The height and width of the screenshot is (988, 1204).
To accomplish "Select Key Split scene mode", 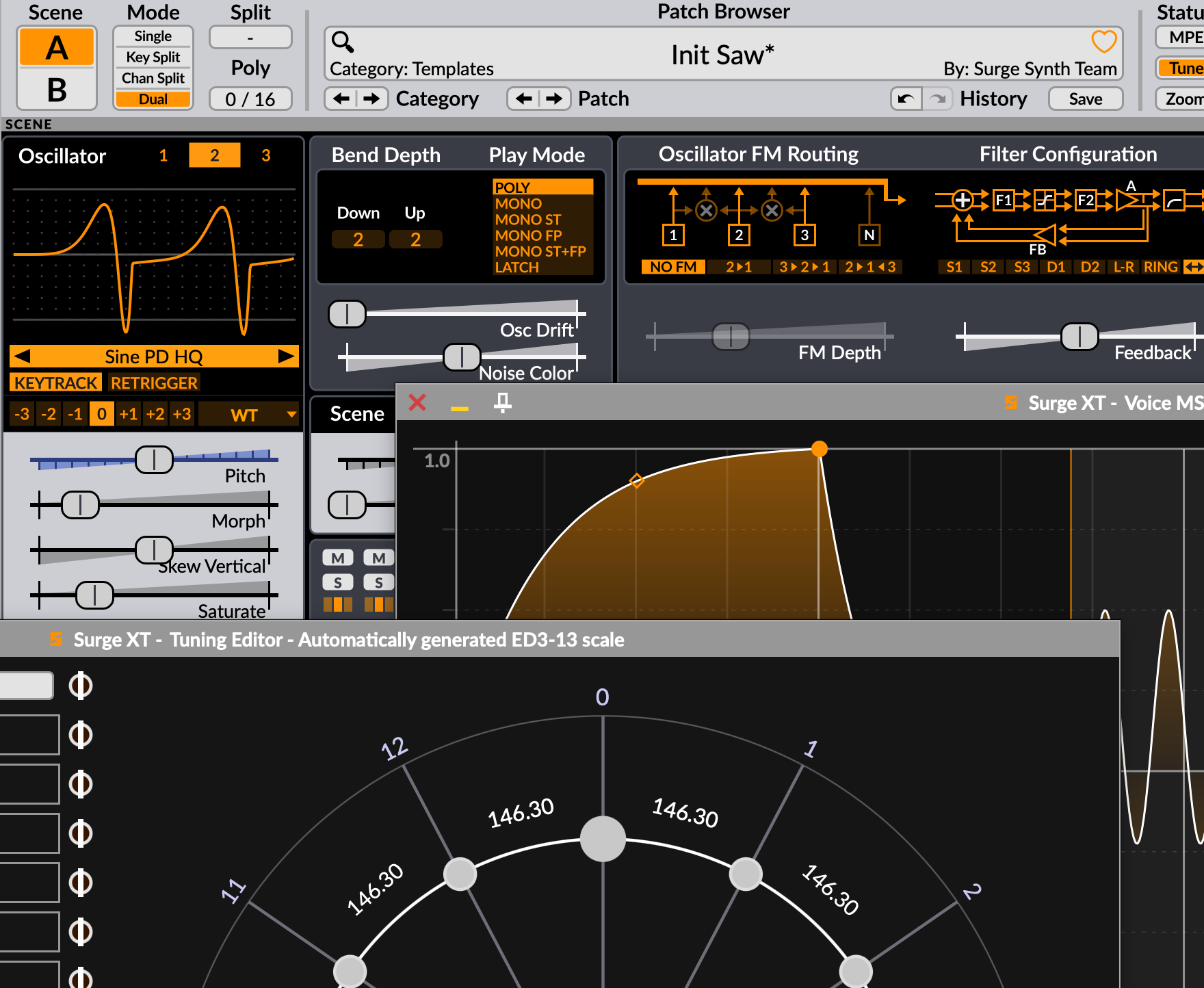I will [153, 57].
